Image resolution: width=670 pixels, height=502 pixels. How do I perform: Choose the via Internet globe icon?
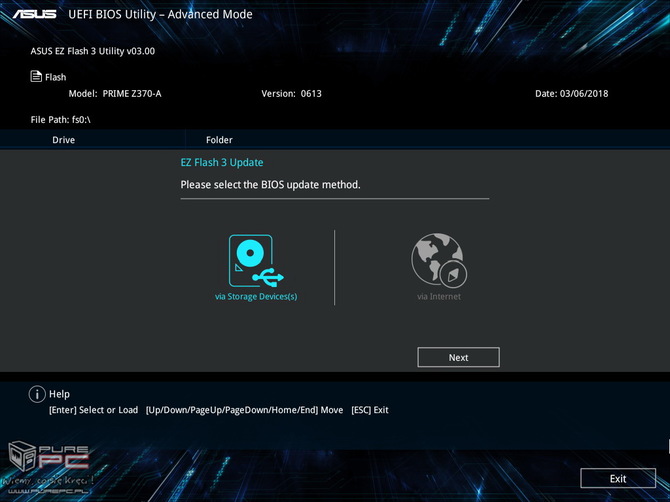(x=439, y=260)
